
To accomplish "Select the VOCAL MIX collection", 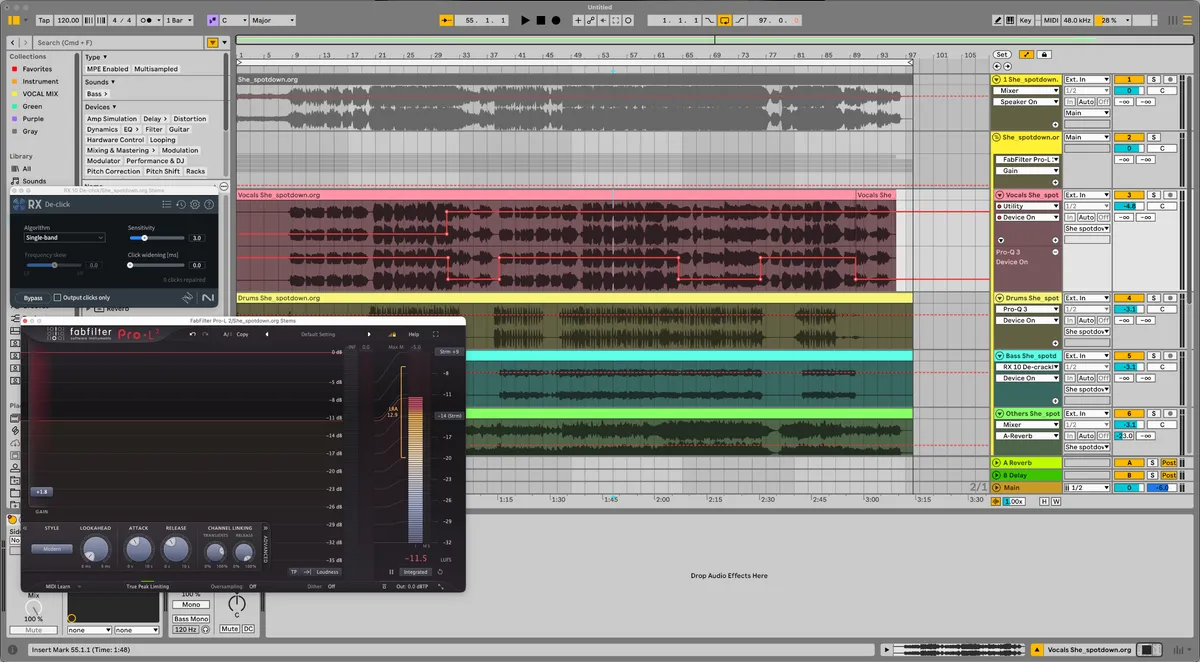I will [x=40, y=93].
